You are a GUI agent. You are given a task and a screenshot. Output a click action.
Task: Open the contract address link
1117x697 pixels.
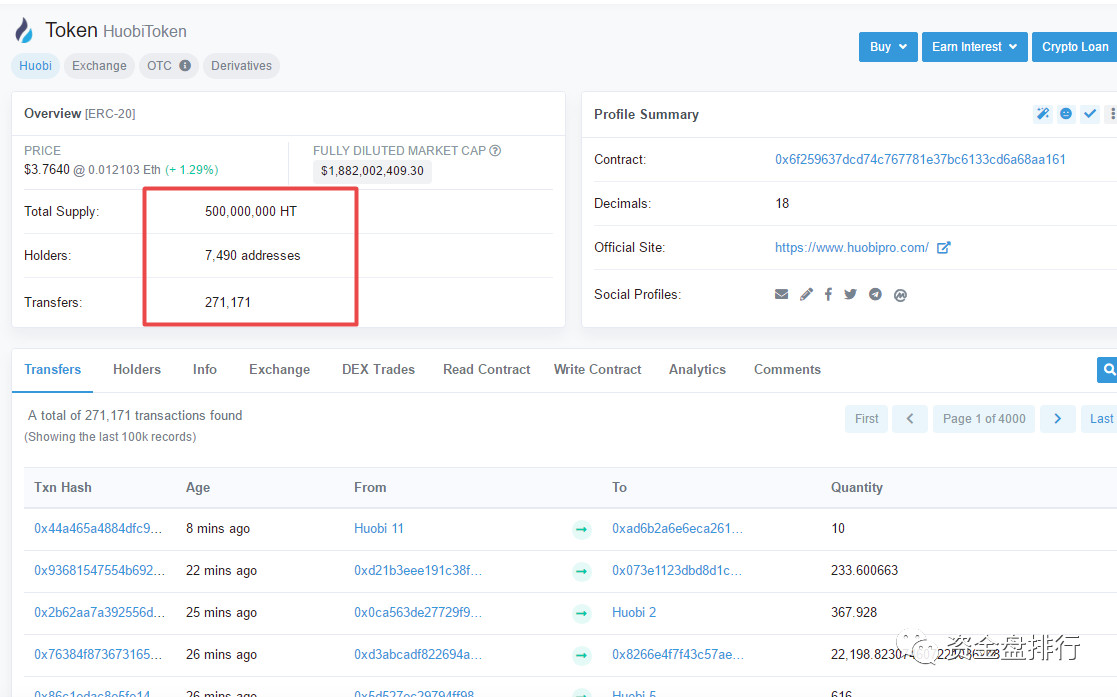point(920,160)
